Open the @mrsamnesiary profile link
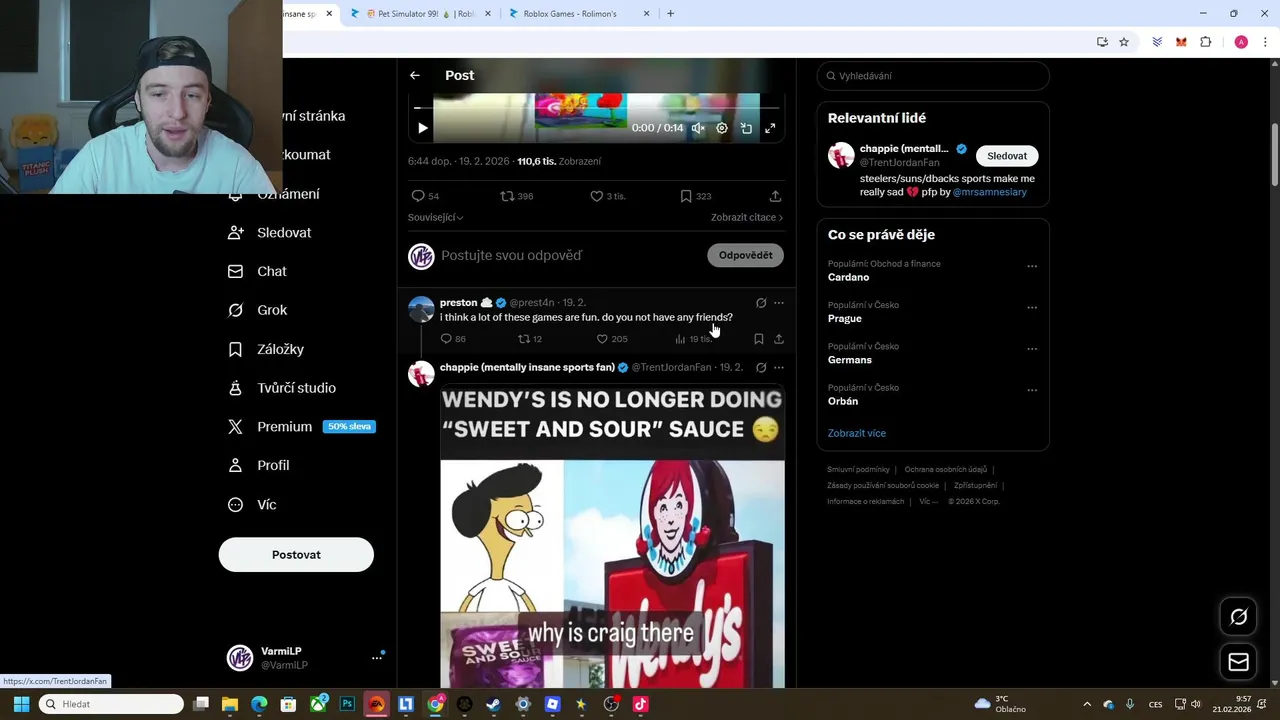Viewport: 1280px width, 720px height. point(990,192)
